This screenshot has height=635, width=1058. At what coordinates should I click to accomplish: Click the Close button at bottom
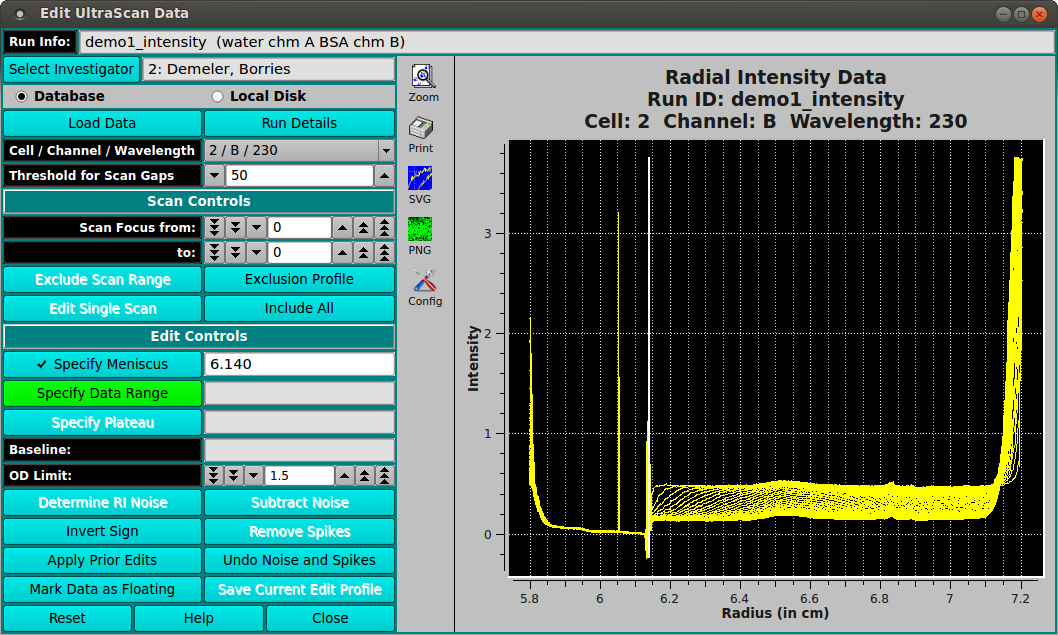[330, 618]
